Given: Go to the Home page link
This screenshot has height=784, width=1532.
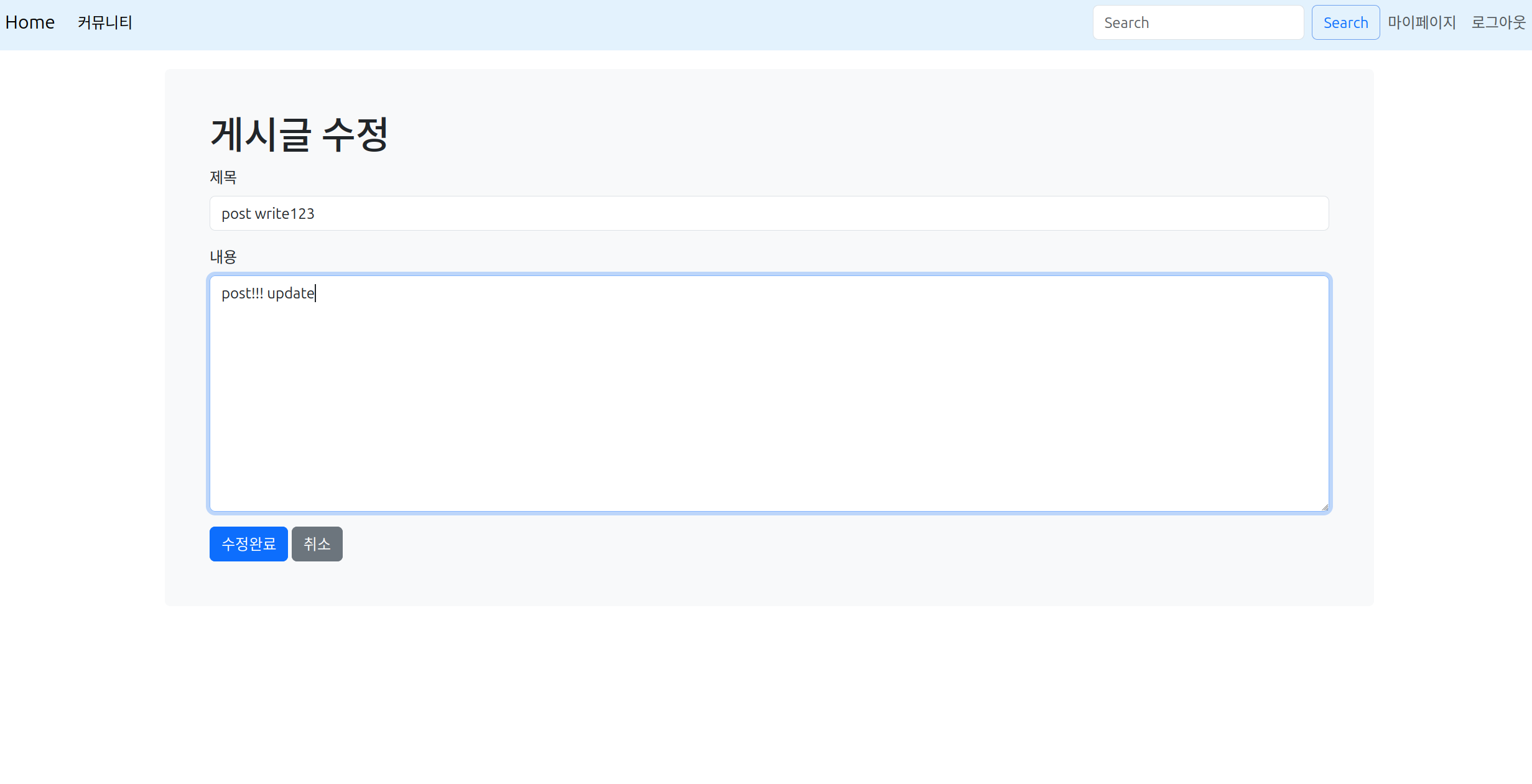Looking at the screenshot, I should tap(30, 22).
